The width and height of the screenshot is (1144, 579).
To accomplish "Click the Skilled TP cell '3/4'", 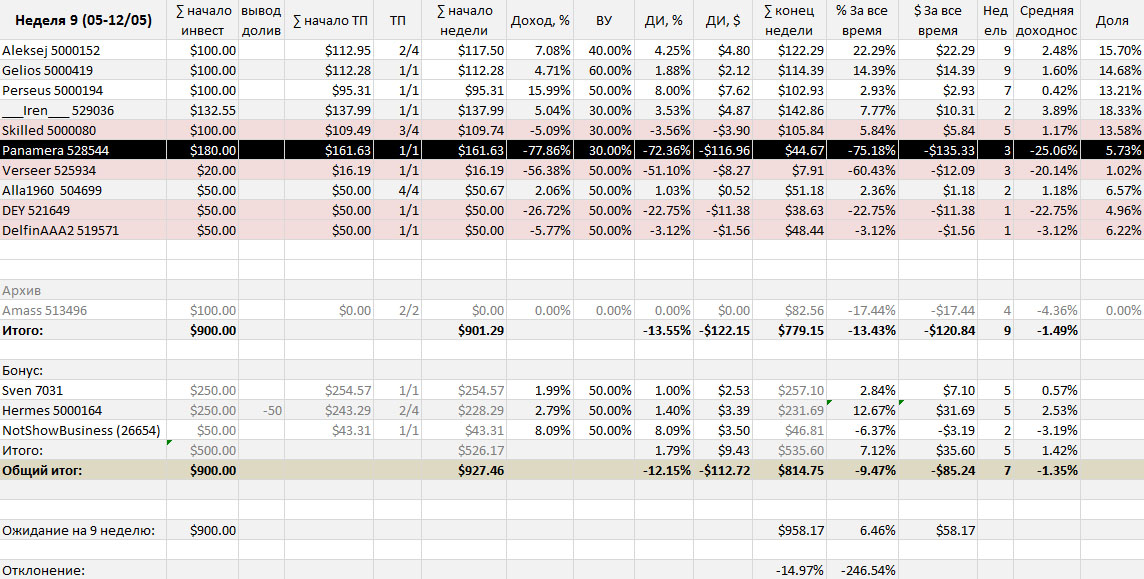I will (398, 131).
